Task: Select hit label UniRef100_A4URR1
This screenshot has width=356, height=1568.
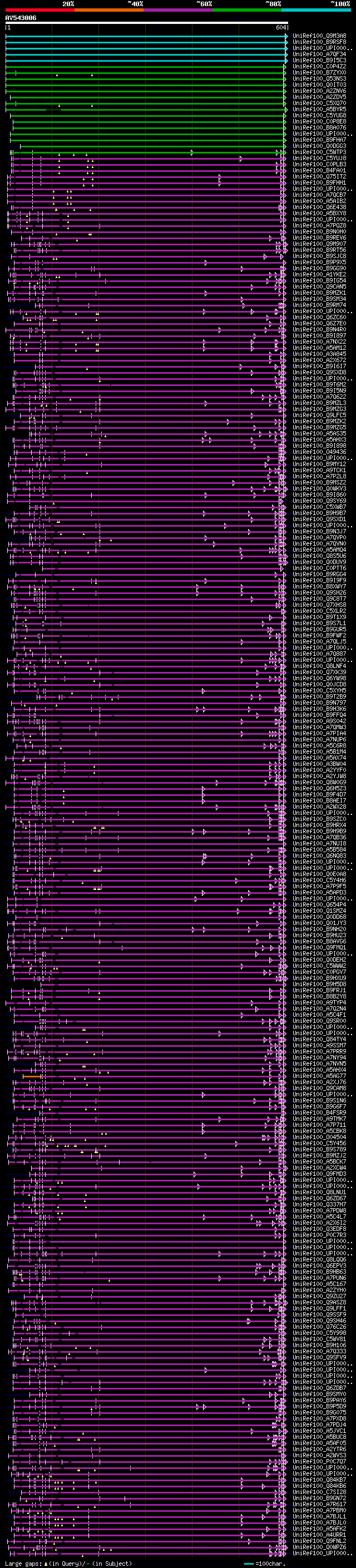Action: tap(319, 1535)
